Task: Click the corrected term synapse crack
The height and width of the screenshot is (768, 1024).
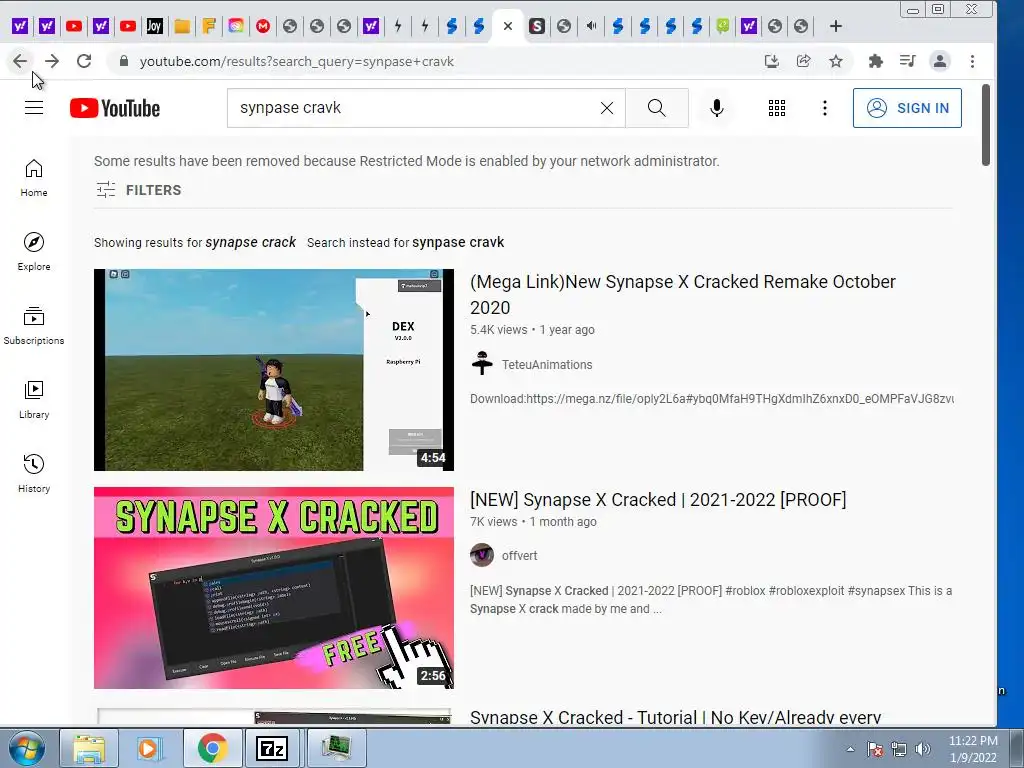Action: click(x=250, y=242)
